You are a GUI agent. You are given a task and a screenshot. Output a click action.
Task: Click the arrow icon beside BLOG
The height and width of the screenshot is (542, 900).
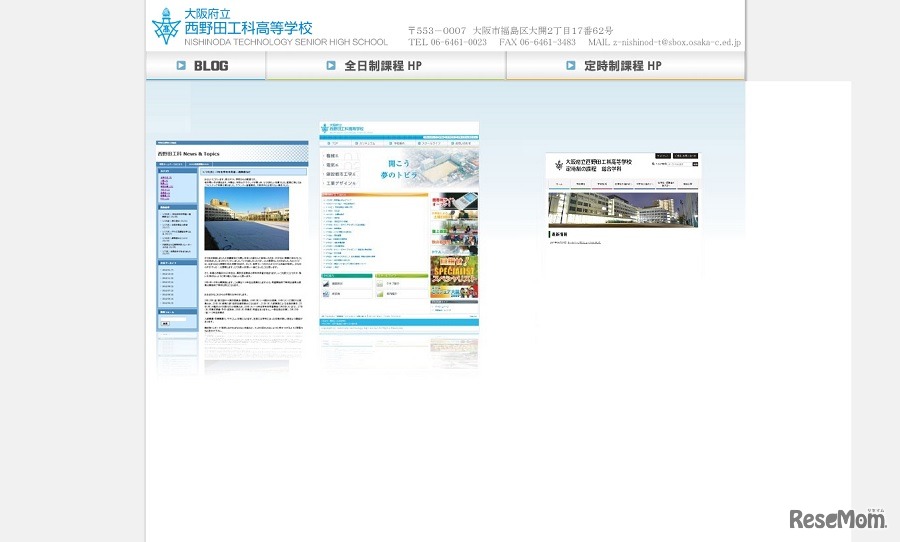coord(181,65)
